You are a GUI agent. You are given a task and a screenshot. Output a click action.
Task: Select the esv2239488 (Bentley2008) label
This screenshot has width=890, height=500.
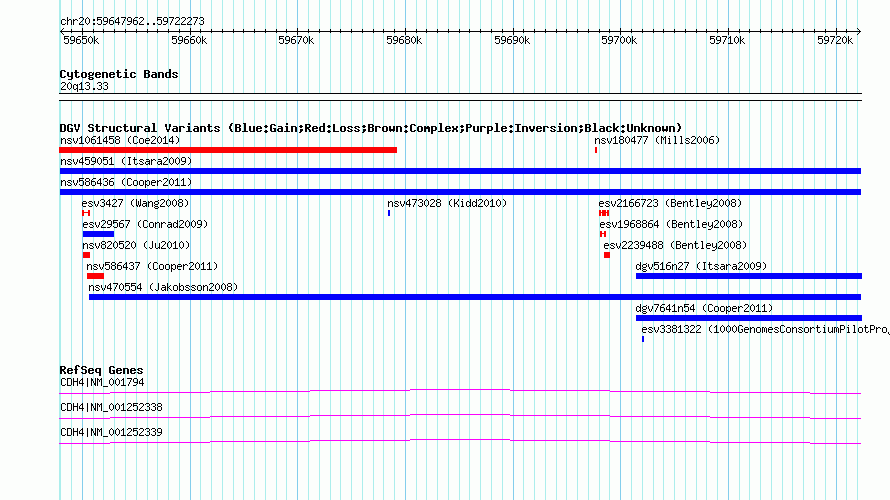click(x=675, y=245)
